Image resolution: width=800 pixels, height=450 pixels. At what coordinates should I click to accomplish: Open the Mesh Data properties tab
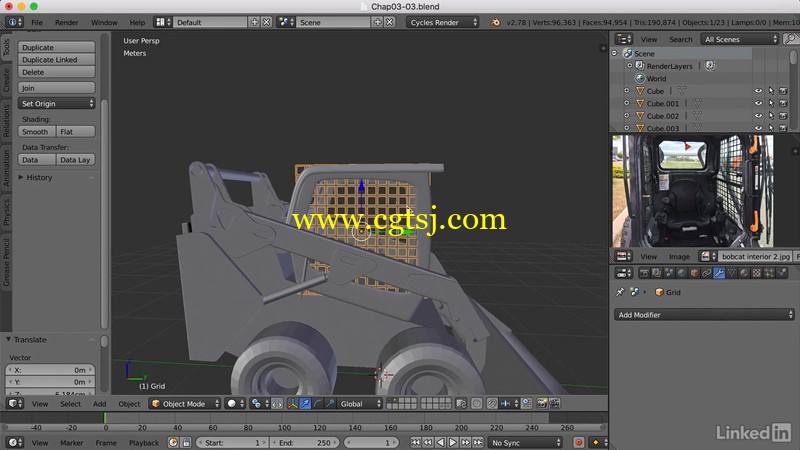732,273
